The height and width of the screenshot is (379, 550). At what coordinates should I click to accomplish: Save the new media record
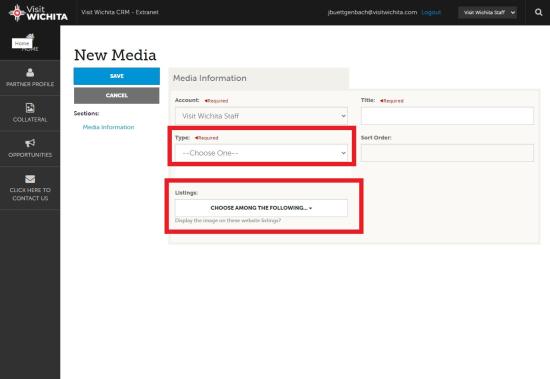point(117,76)
